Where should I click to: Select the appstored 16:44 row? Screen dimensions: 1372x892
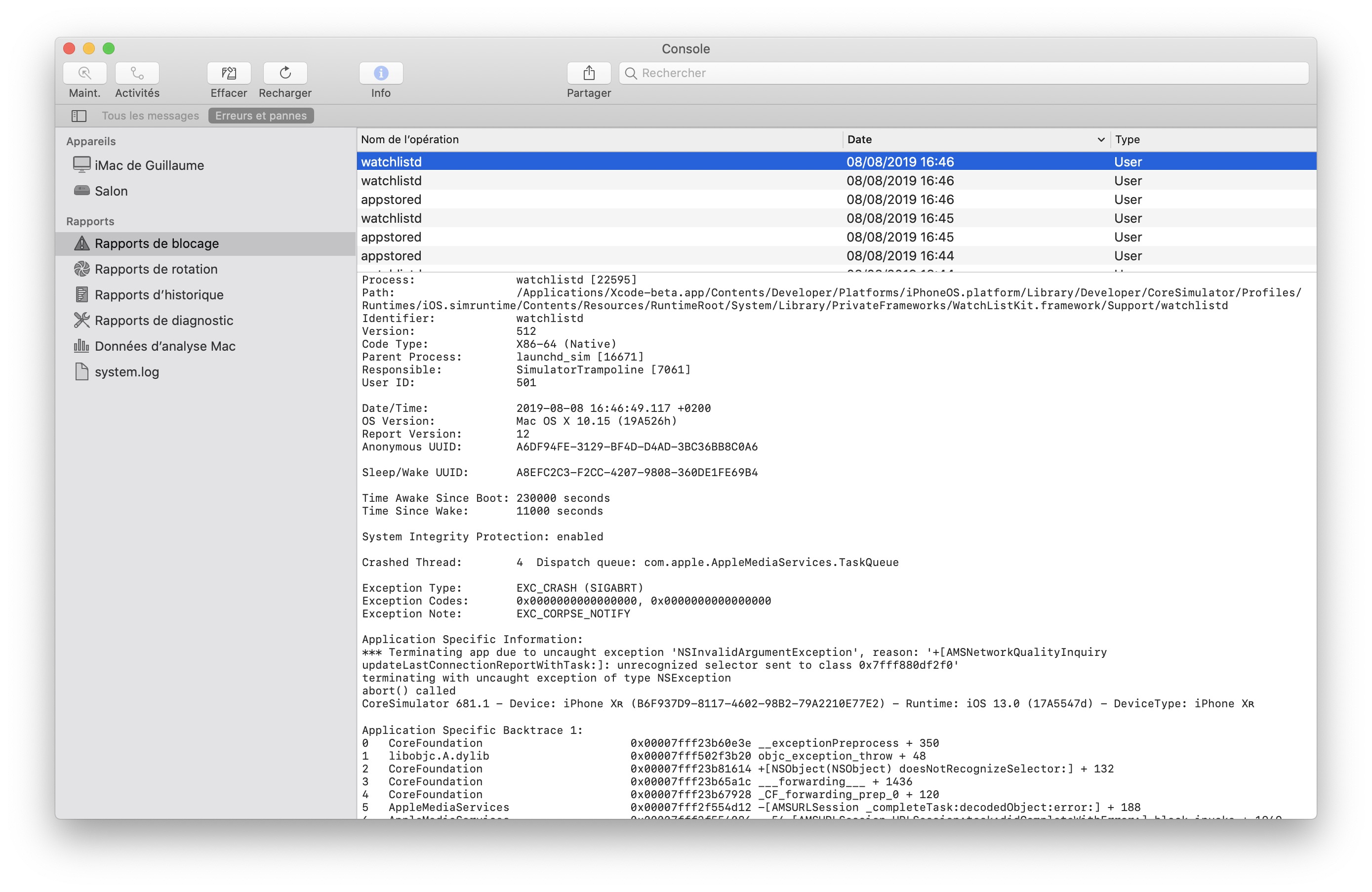click(x=837, y=256)
